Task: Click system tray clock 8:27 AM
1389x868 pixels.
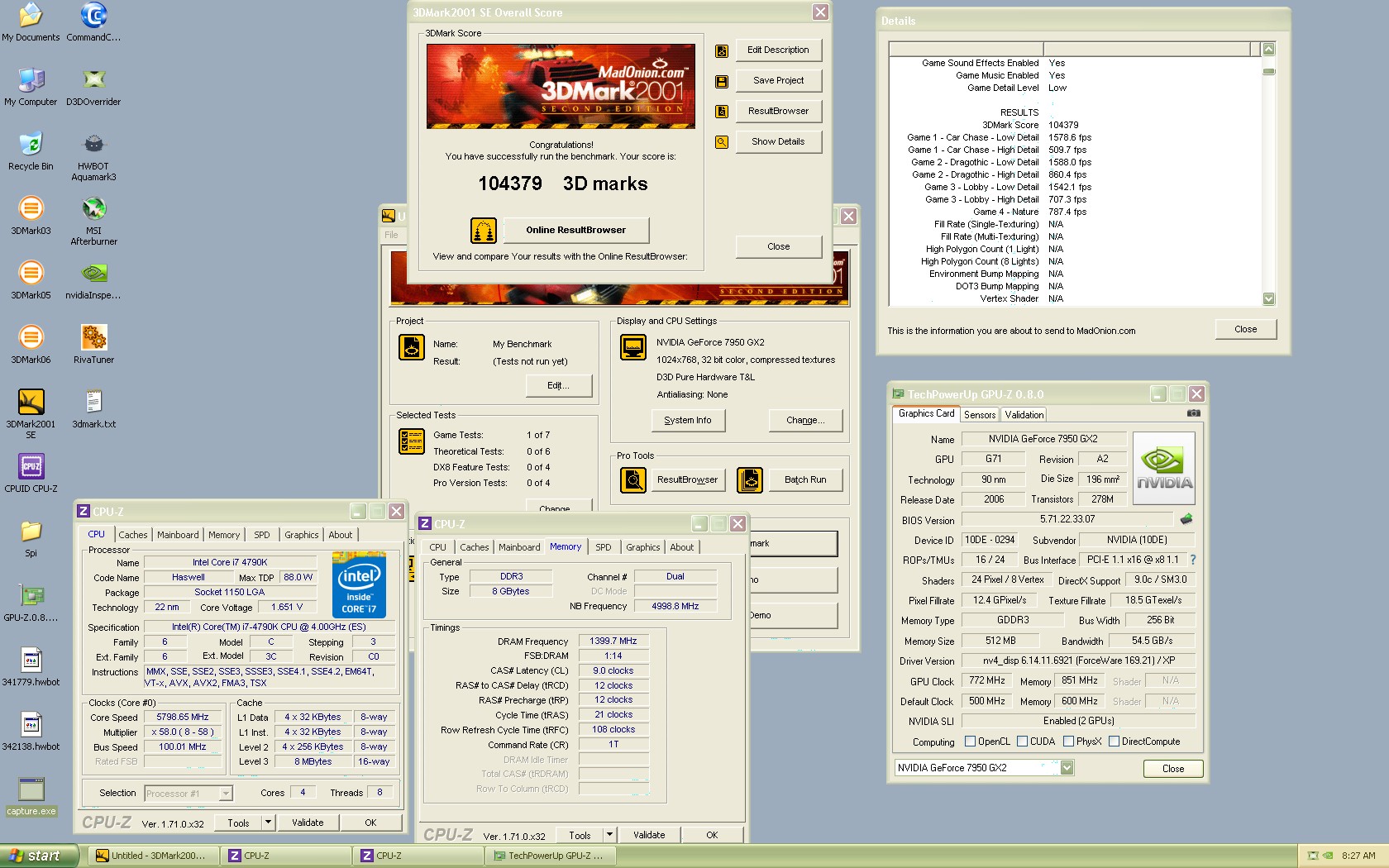Action: (x=1358, y=856)
